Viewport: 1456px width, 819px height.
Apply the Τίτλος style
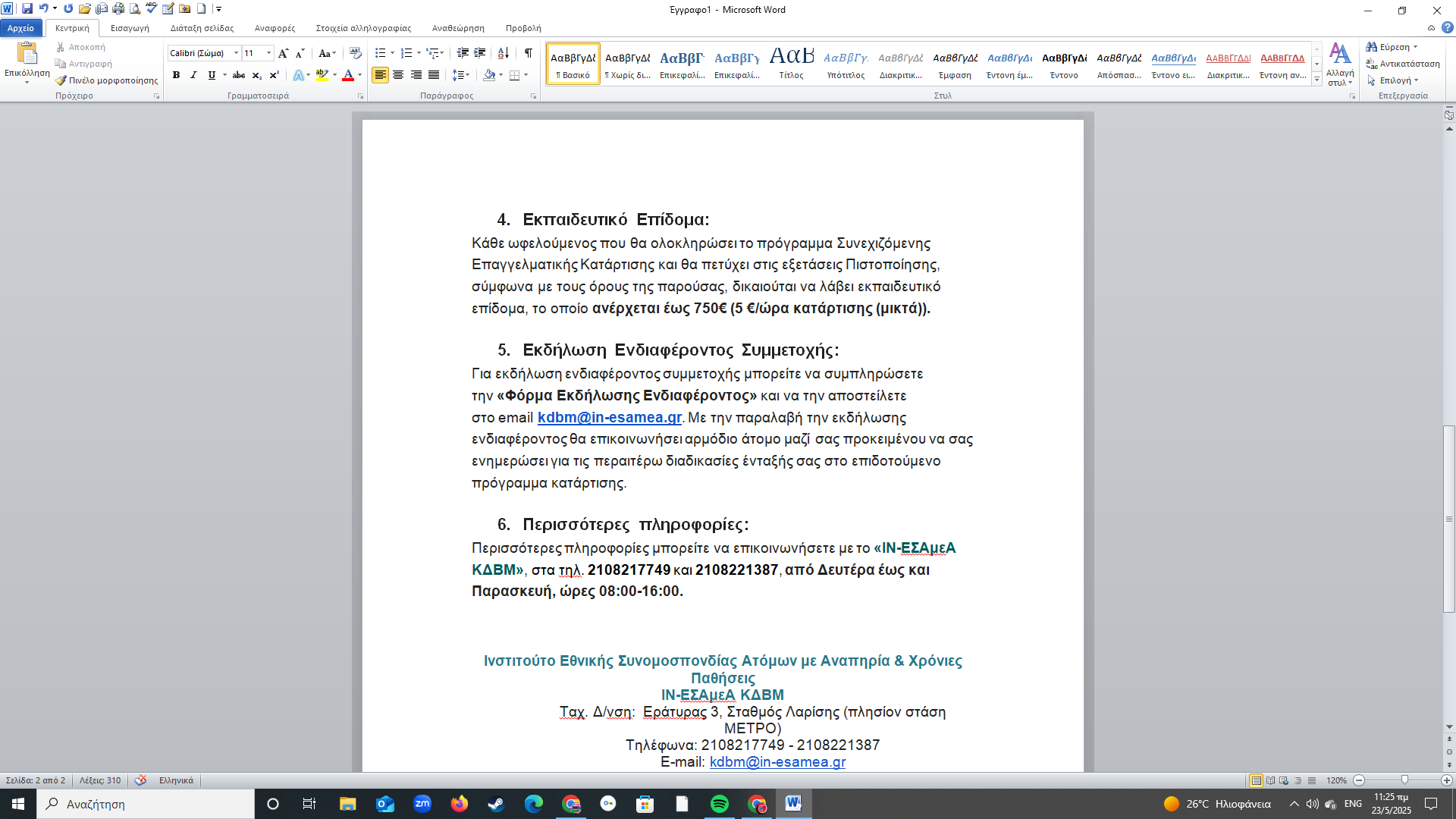(x=791, y=63)
